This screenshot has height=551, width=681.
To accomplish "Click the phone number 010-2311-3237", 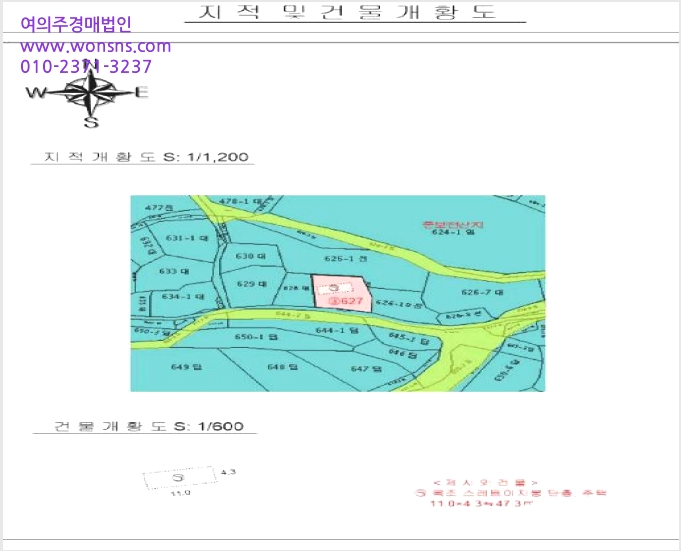I will [86, 66].
